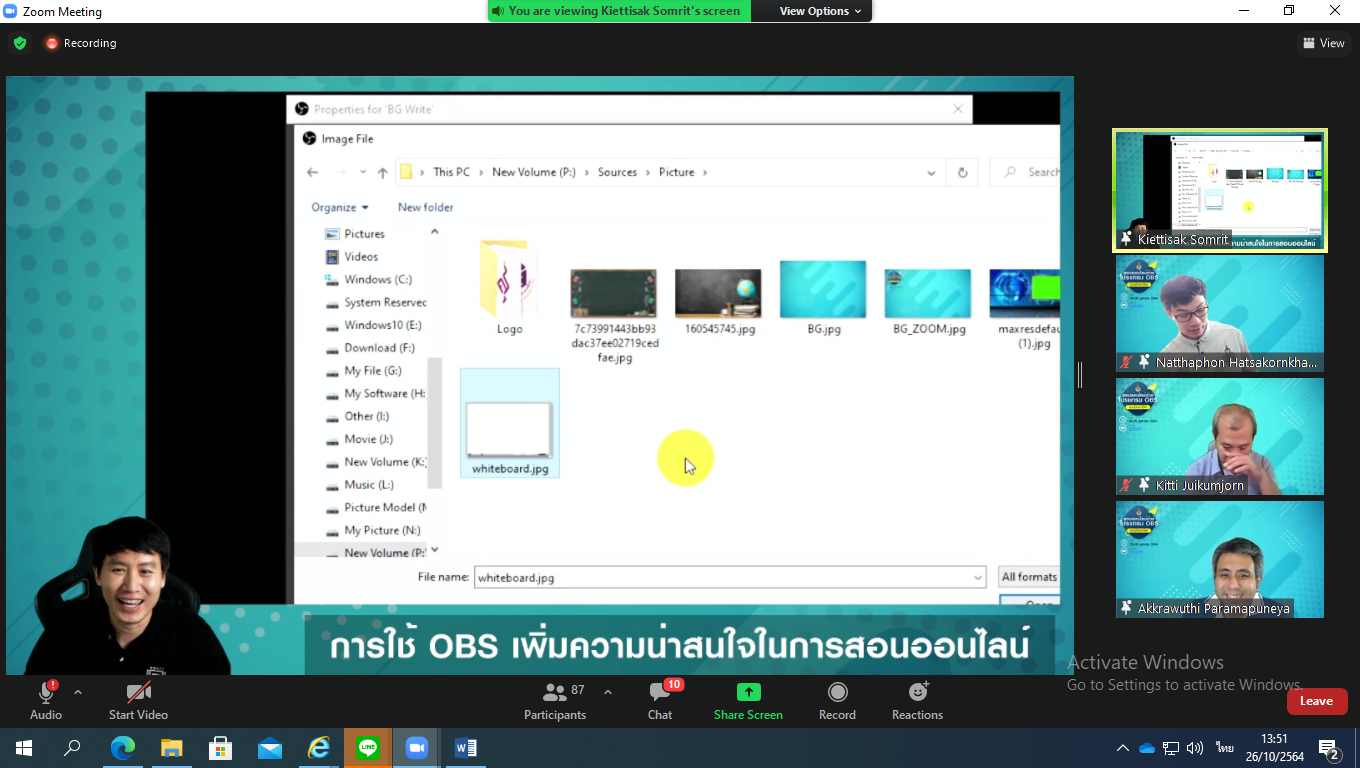The image size is (1360, 768).
Task: Open the Reactions menu
Action: pos(917,700)
